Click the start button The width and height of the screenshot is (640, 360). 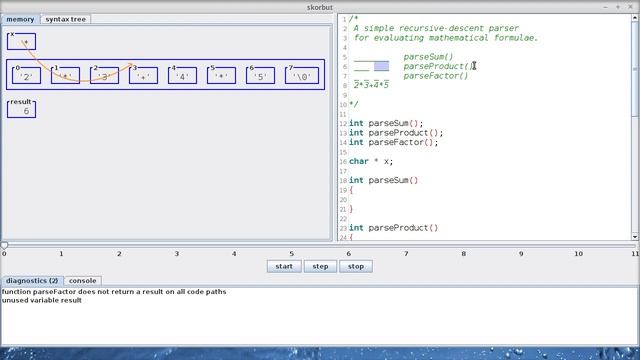284,266
